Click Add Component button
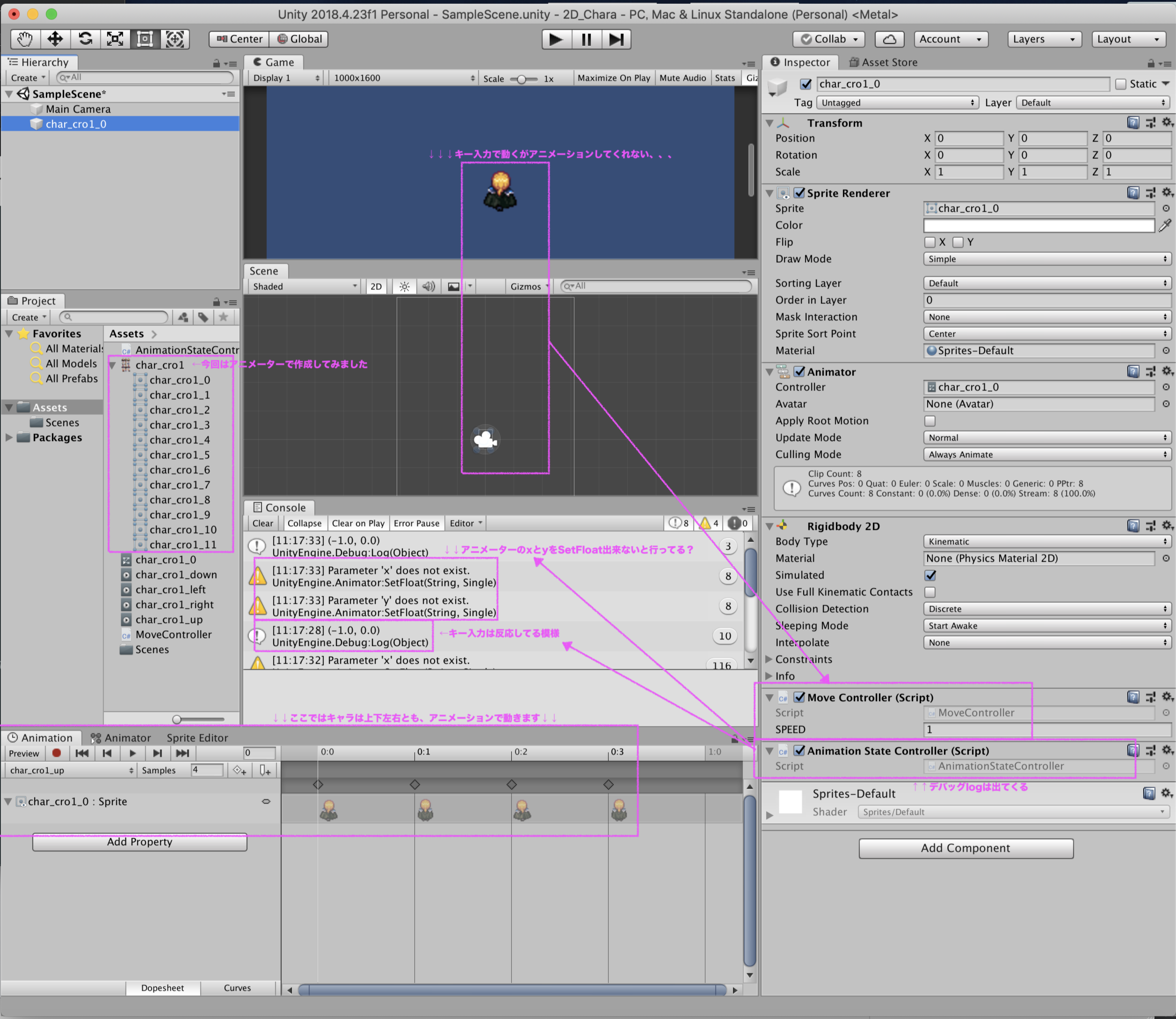Screen dimensions: 1176x1019 tap(965, 848)
